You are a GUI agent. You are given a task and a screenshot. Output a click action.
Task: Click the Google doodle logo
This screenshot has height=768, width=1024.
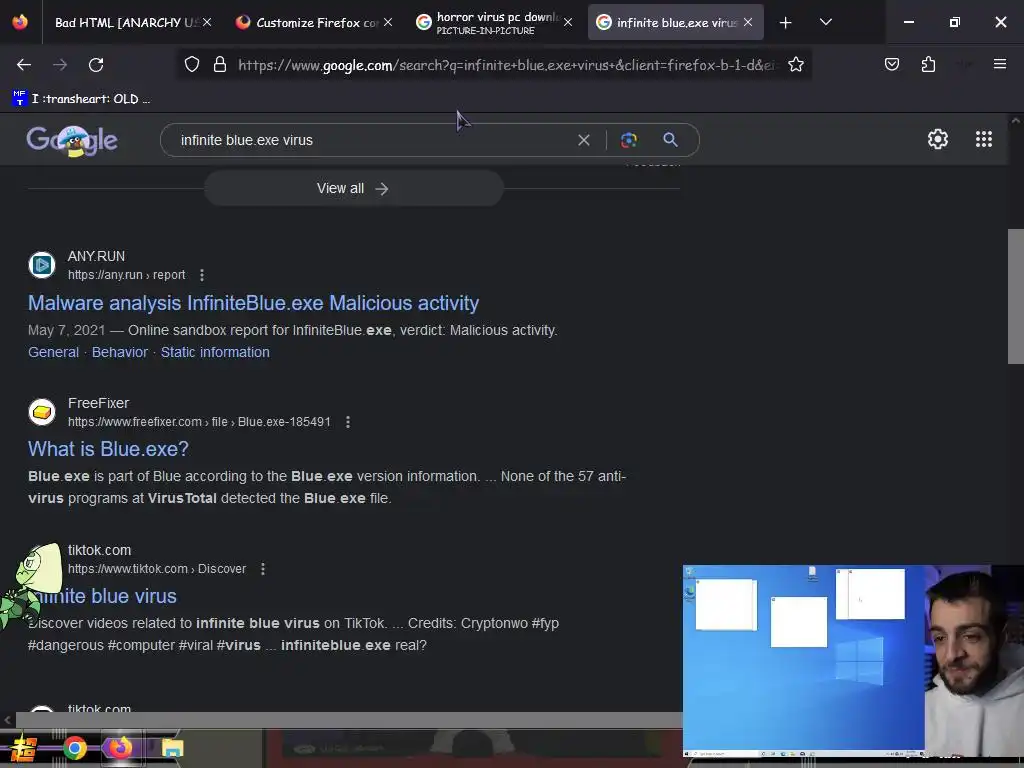[x=72, y=140]
